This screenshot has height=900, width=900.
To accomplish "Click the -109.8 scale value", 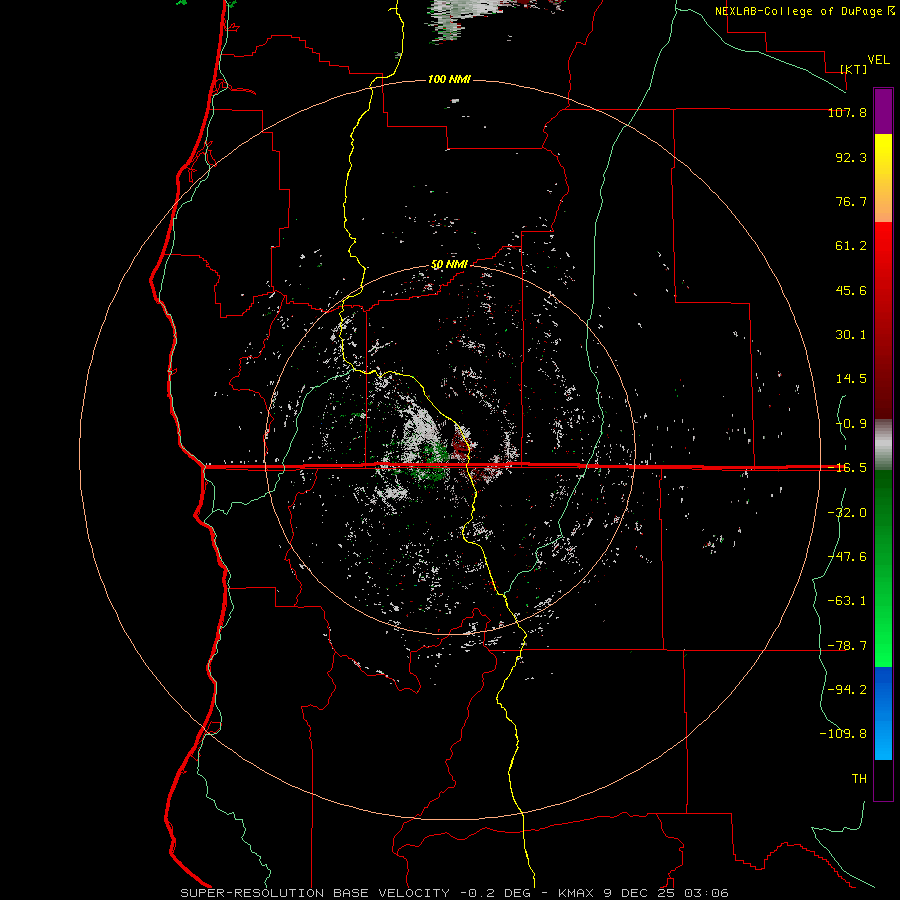I will (843, 734).
